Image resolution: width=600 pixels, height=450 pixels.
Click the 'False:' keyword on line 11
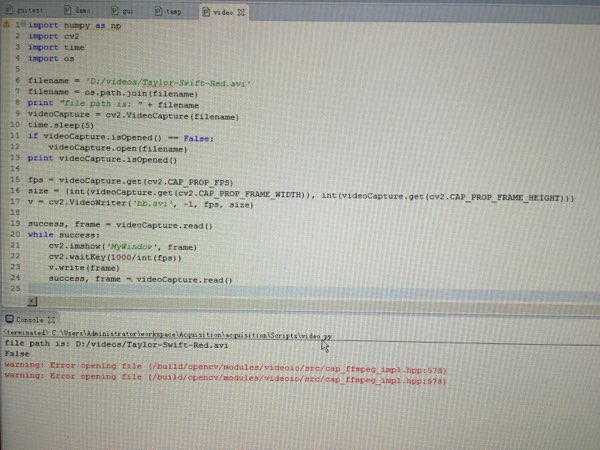click(199, 139)
